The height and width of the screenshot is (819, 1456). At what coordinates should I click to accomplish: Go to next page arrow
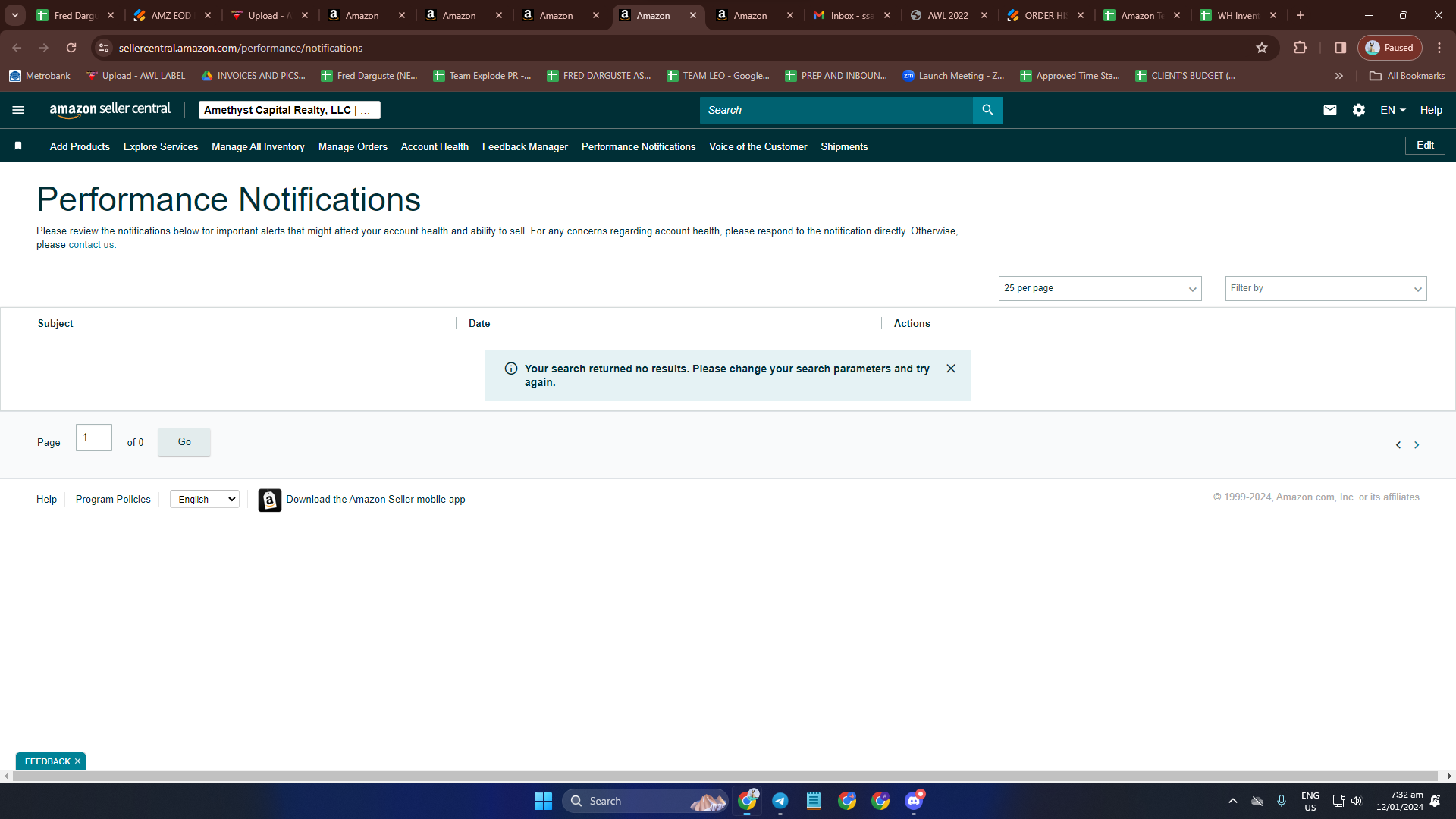1417,445
